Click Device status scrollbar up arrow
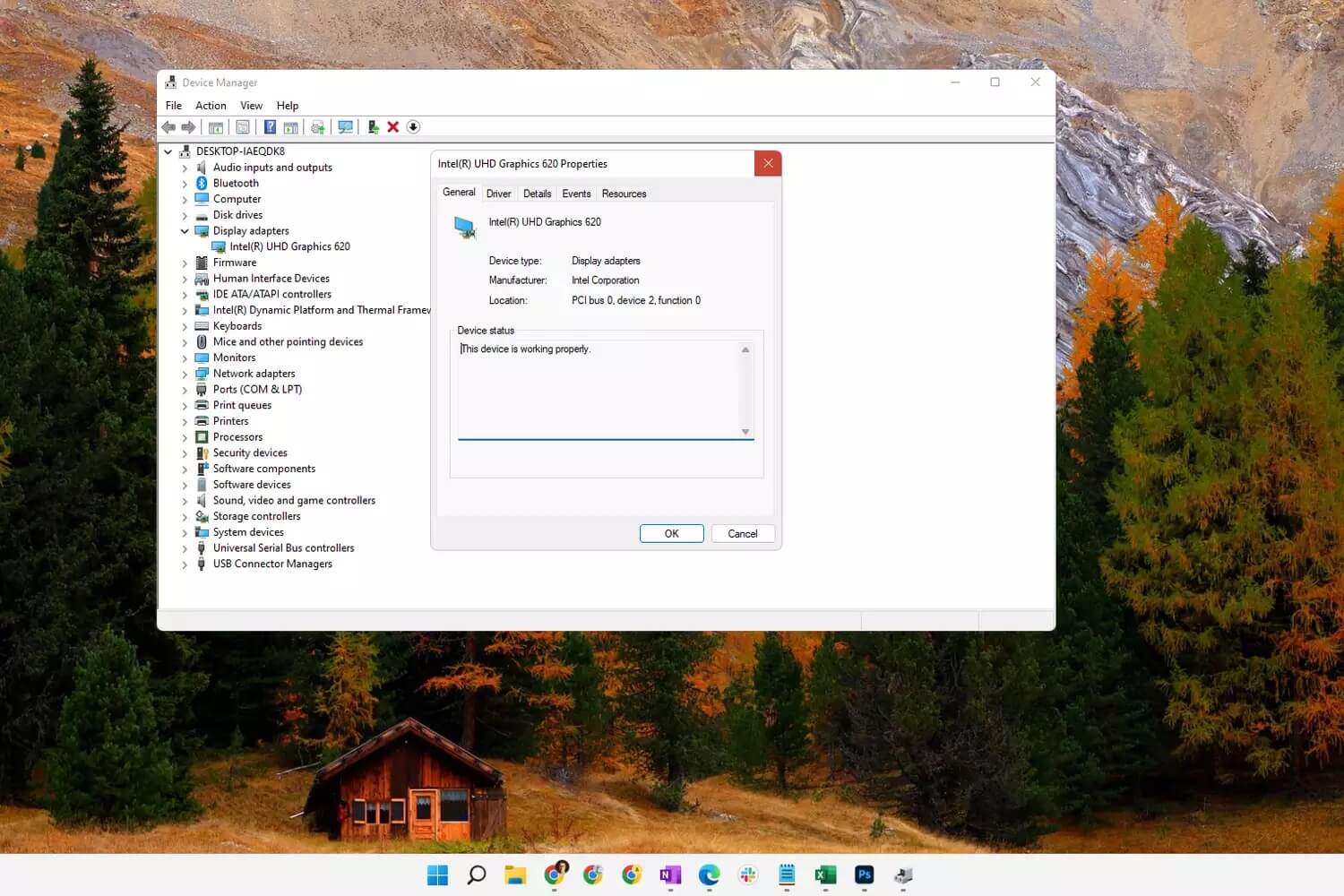The image size is (1344, 896). click(745, 349)
